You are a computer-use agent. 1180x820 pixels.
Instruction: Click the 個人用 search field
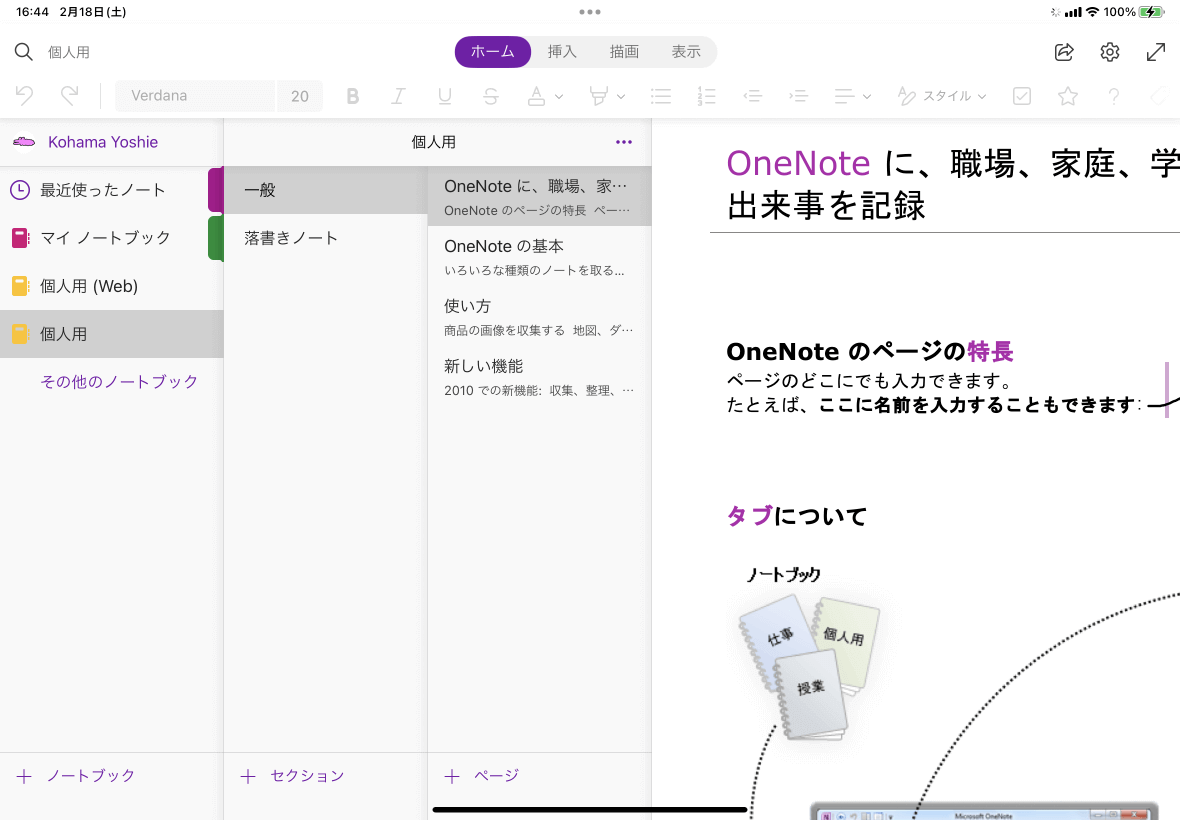coord(69,52)
